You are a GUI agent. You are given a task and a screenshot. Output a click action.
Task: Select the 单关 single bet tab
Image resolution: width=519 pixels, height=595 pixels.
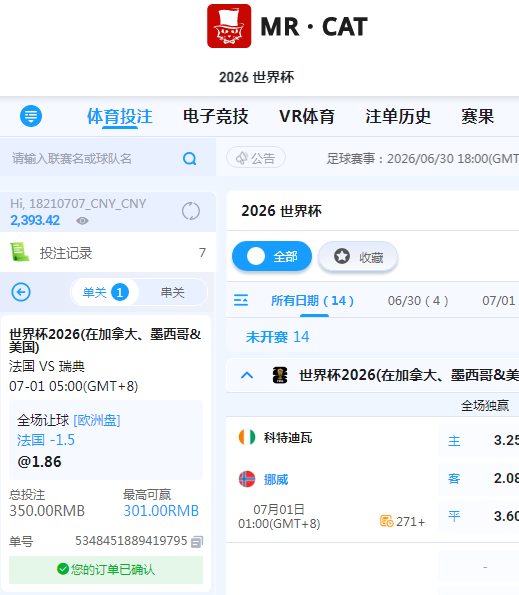pos(105,292)
